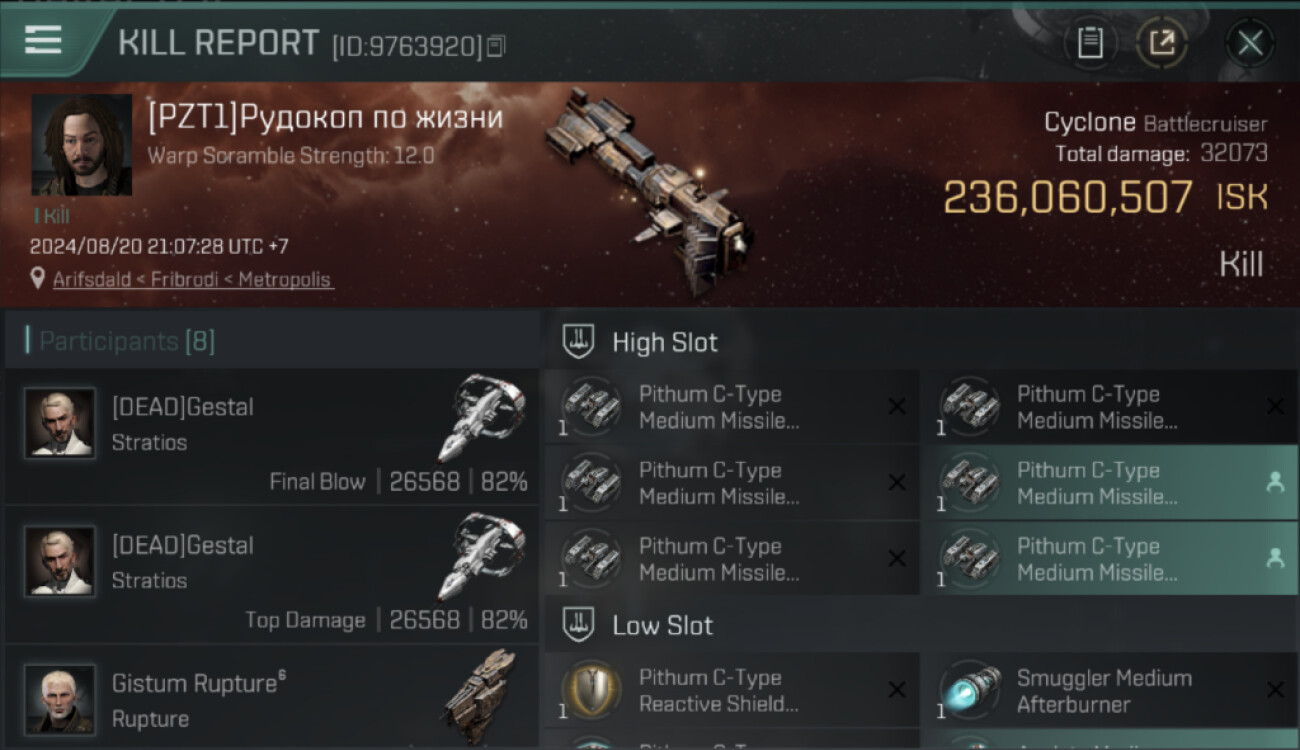Click Stratios ship icon for Final Blow
This screenshot has height=750, width=1300.
click(x=482, y=418)
